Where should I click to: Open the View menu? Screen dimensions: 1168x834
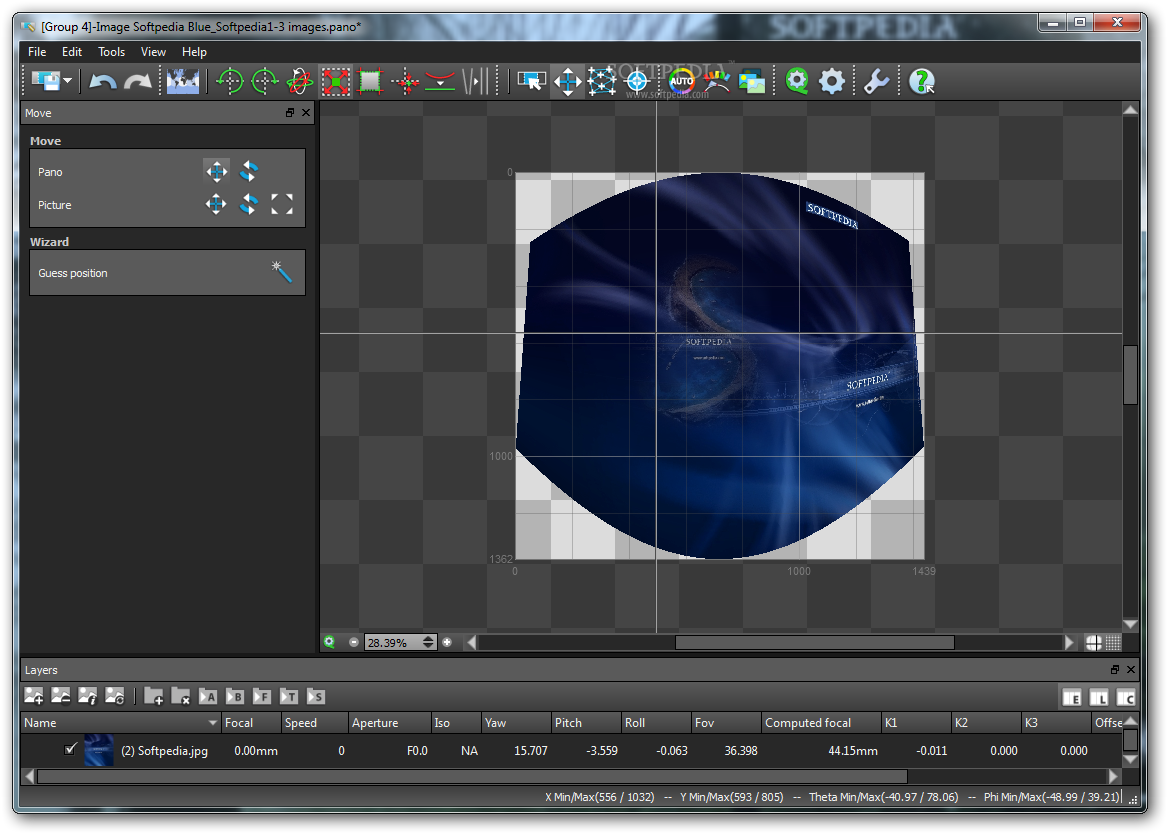pos(153,51)
